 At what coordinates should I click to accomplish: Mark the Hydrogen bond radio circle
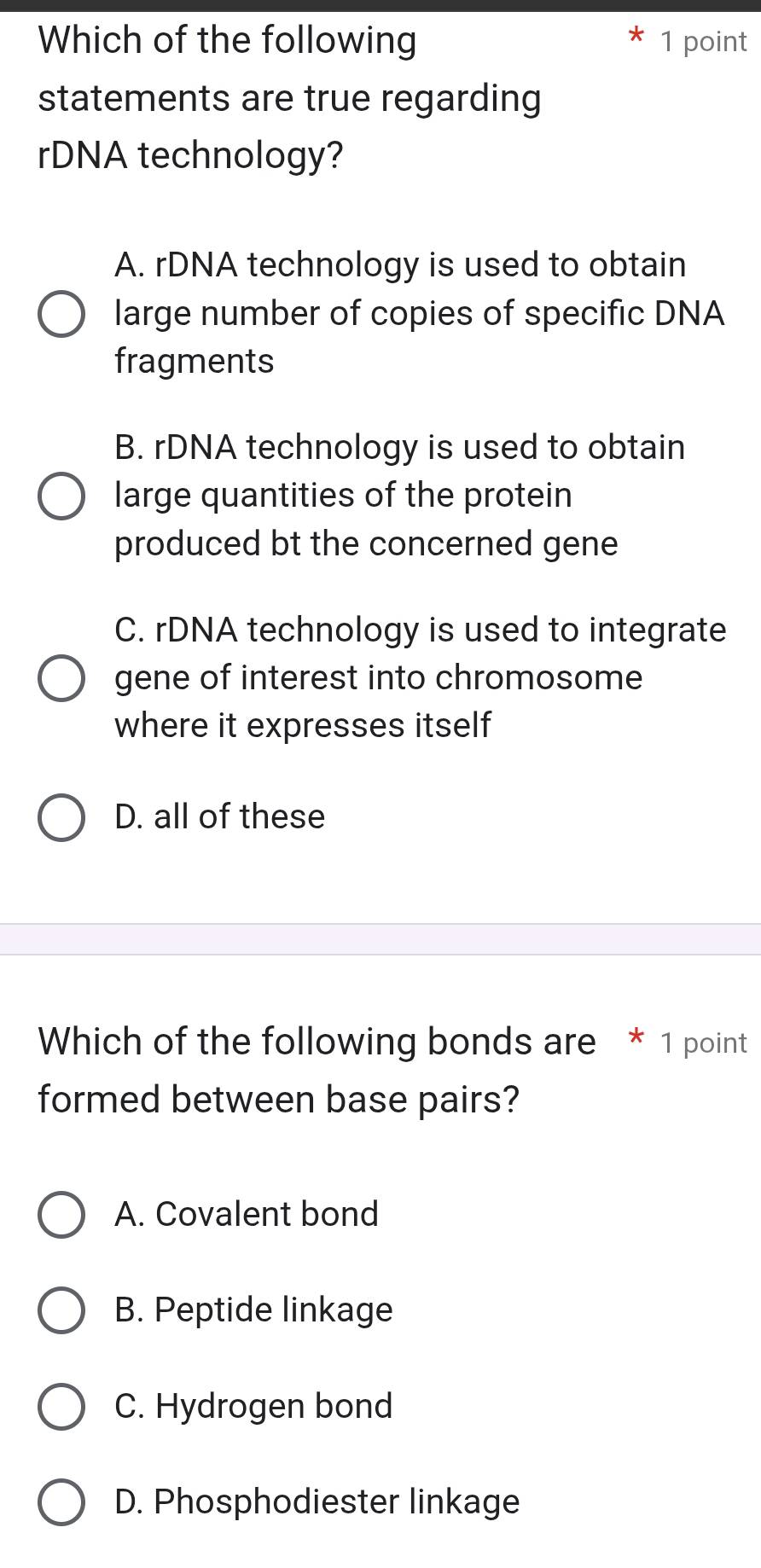(x=61, y=1407)
